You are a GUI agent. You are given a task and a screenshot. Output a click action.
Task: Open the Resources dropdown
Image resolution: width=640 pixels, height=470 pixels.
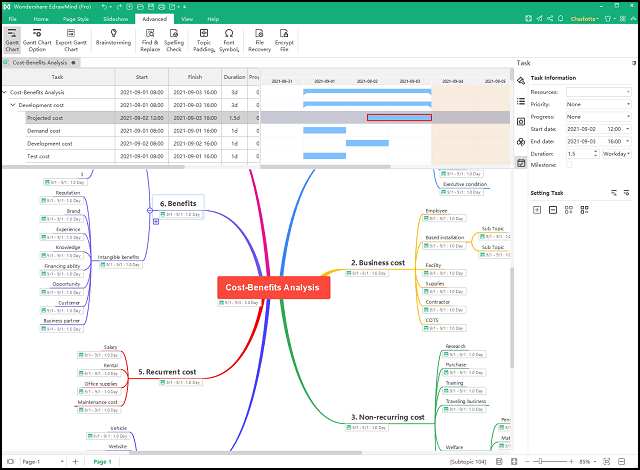point(598,92)
